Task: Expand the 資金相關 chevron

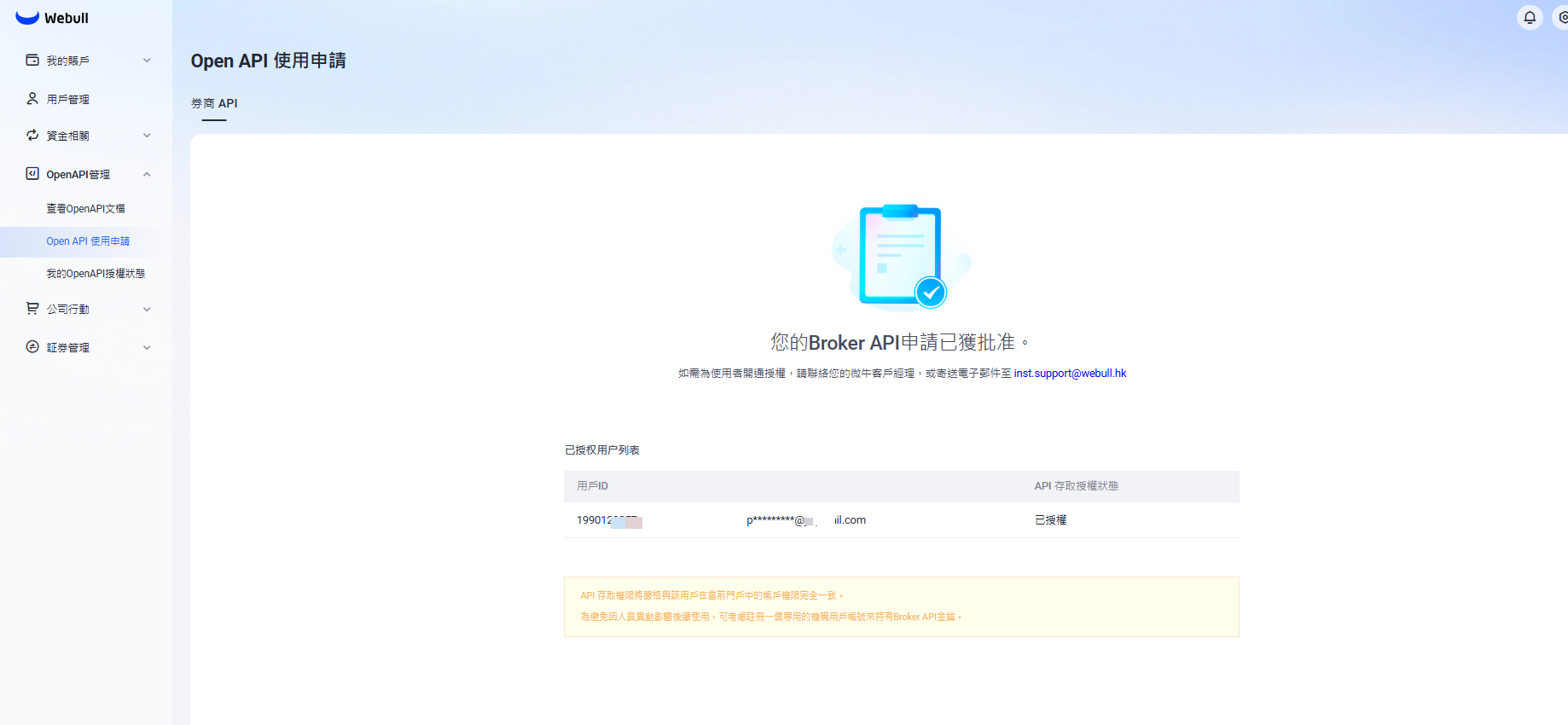Action: (147, 136)
